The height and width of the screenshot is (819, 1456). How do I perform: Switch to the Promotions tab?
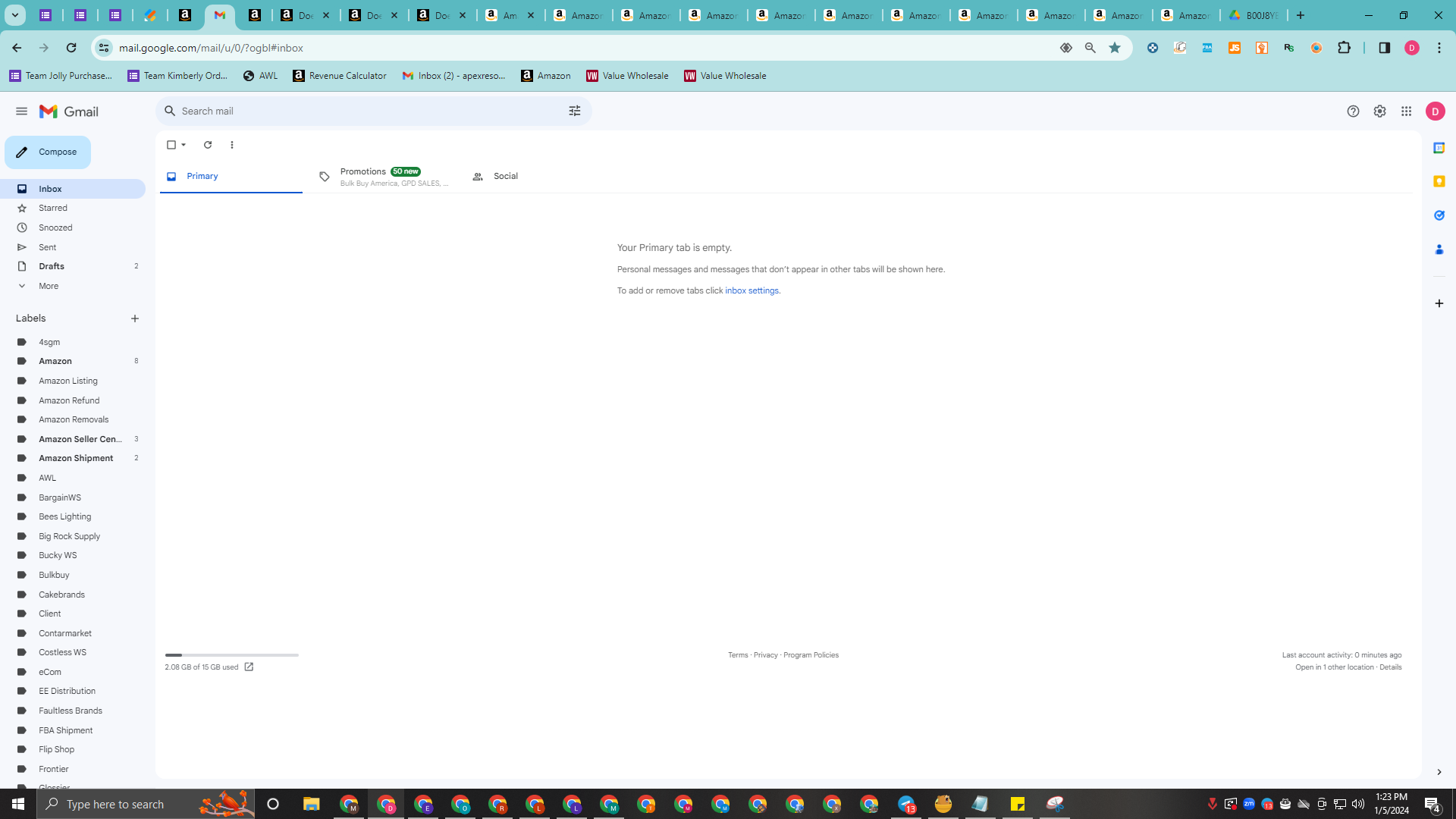click(384, 176)
